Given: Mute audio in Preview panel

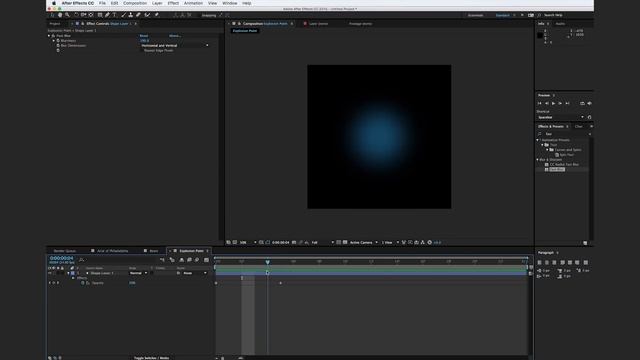Looking at the screenshot, I should click(x=589, y=104).
